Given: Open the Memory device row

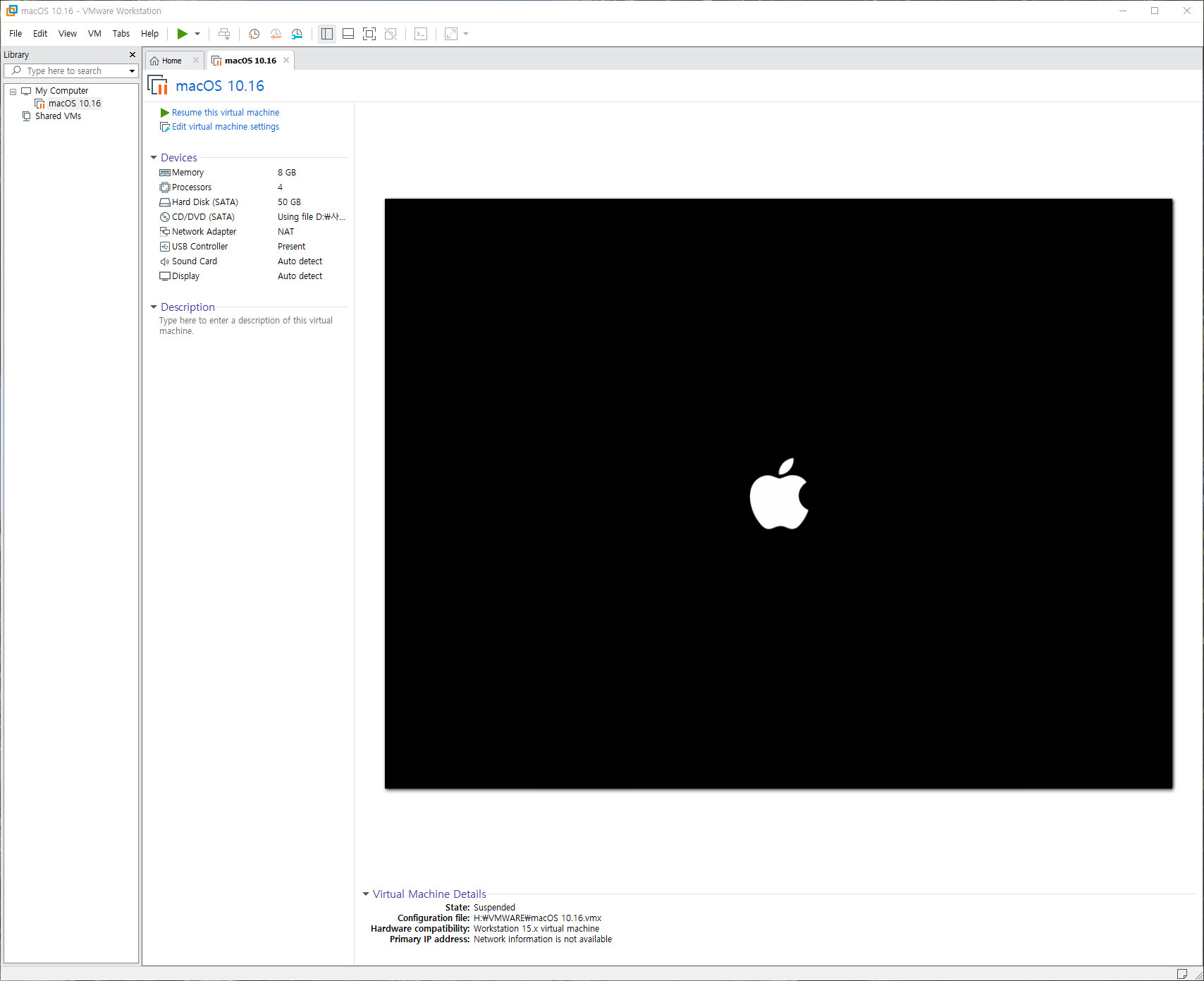Looking at the screenshot, I should pyautogui.click(x=252, y=173).
